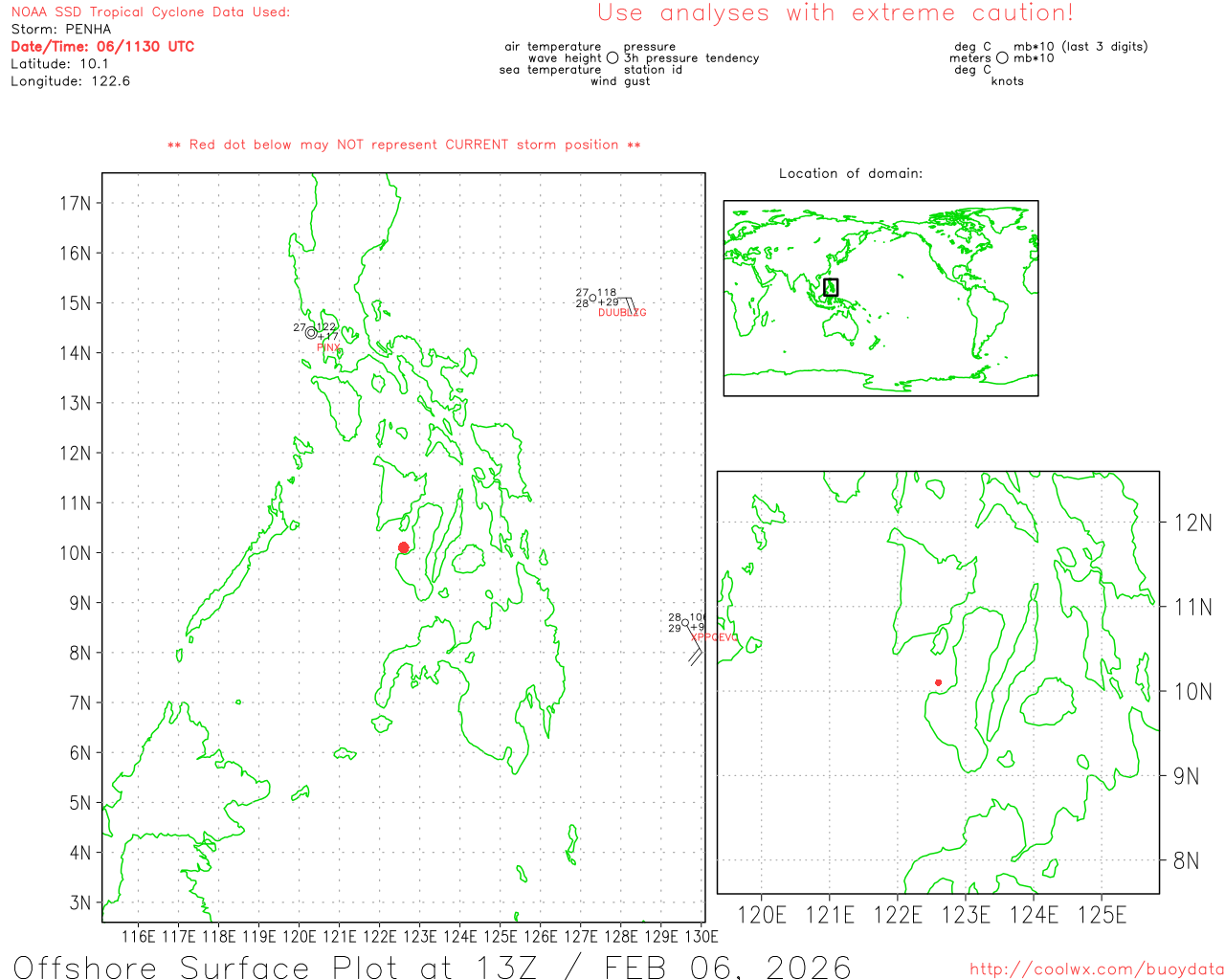The image size is (1225, 980).
Task: Click 'mb*10 (last 3 digits)' legend label
Action: 1080,47
